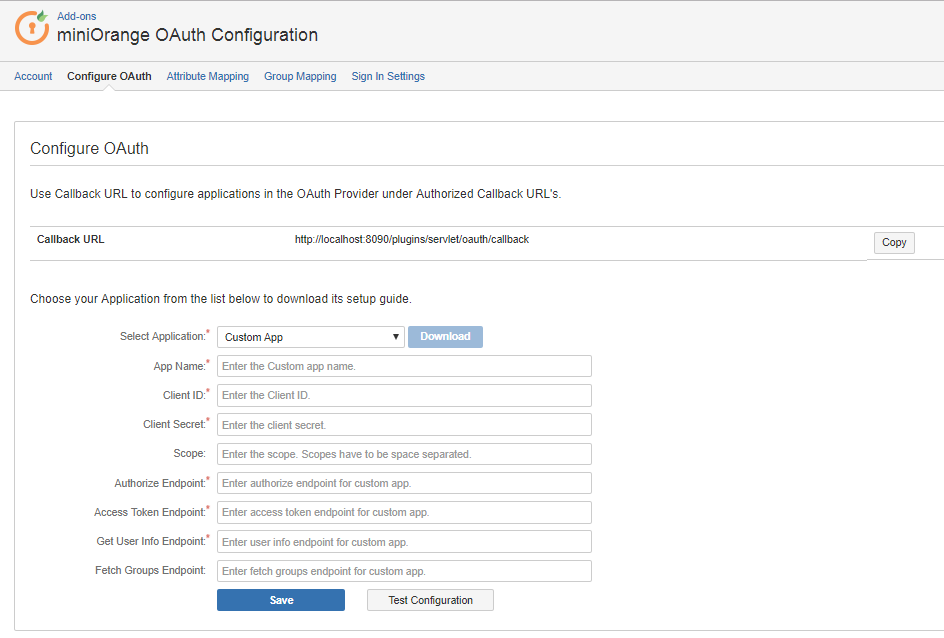
Task: Focus the Authorize Endpoint field
Action: tap(405, 483)
